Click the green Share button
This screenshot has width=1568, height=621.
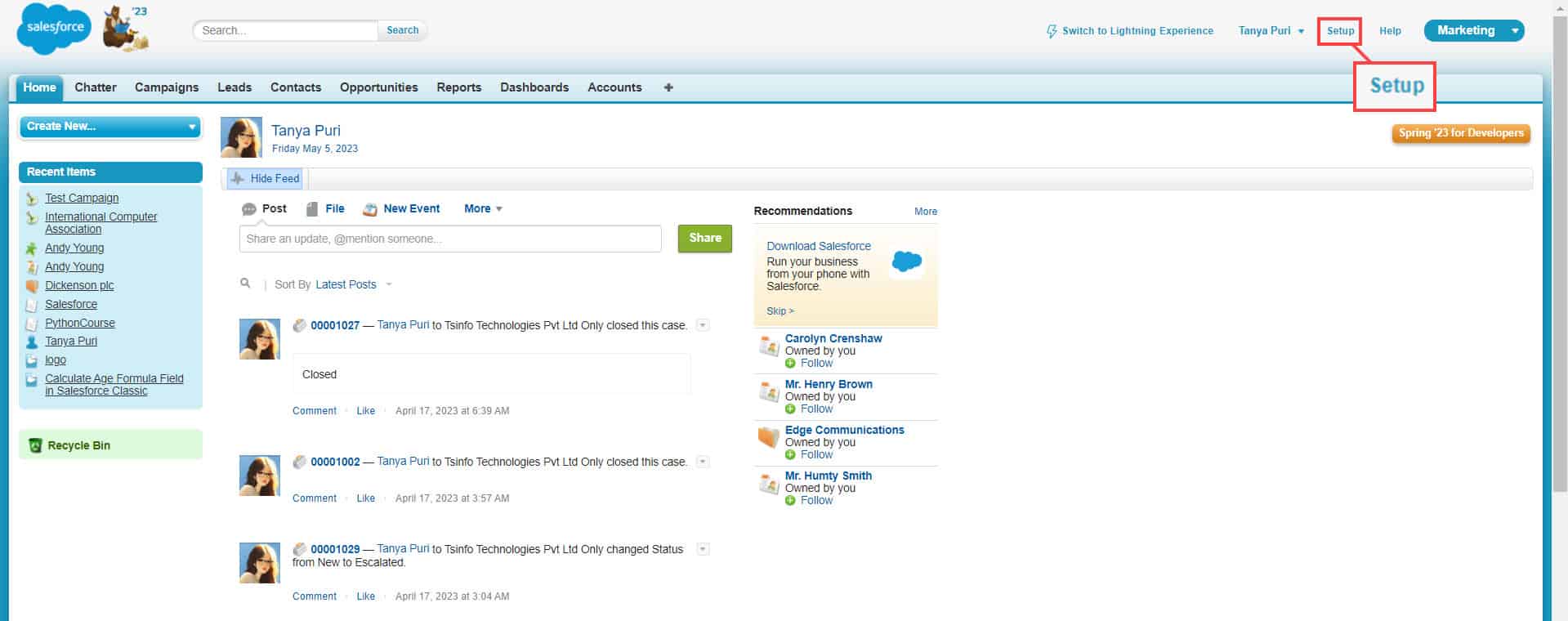(x=705, y=239)
